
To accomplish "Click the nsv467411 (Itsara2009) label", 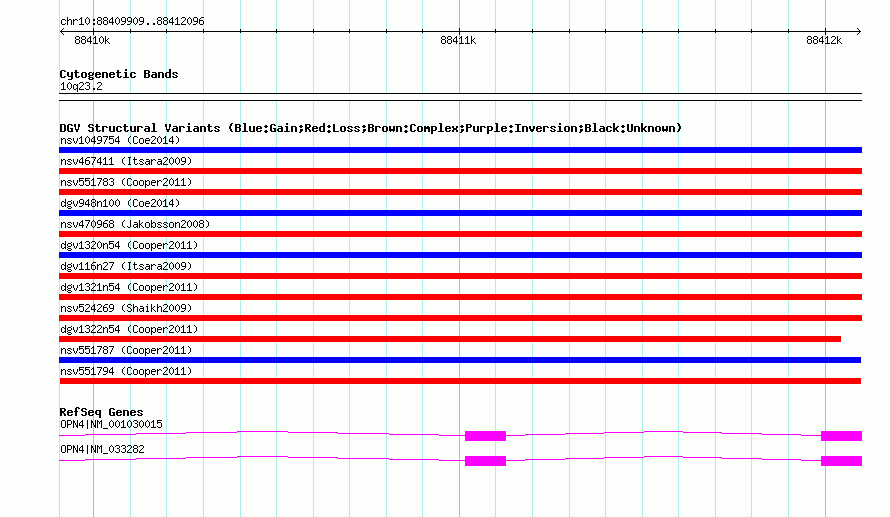I will (x=126, y=161).
